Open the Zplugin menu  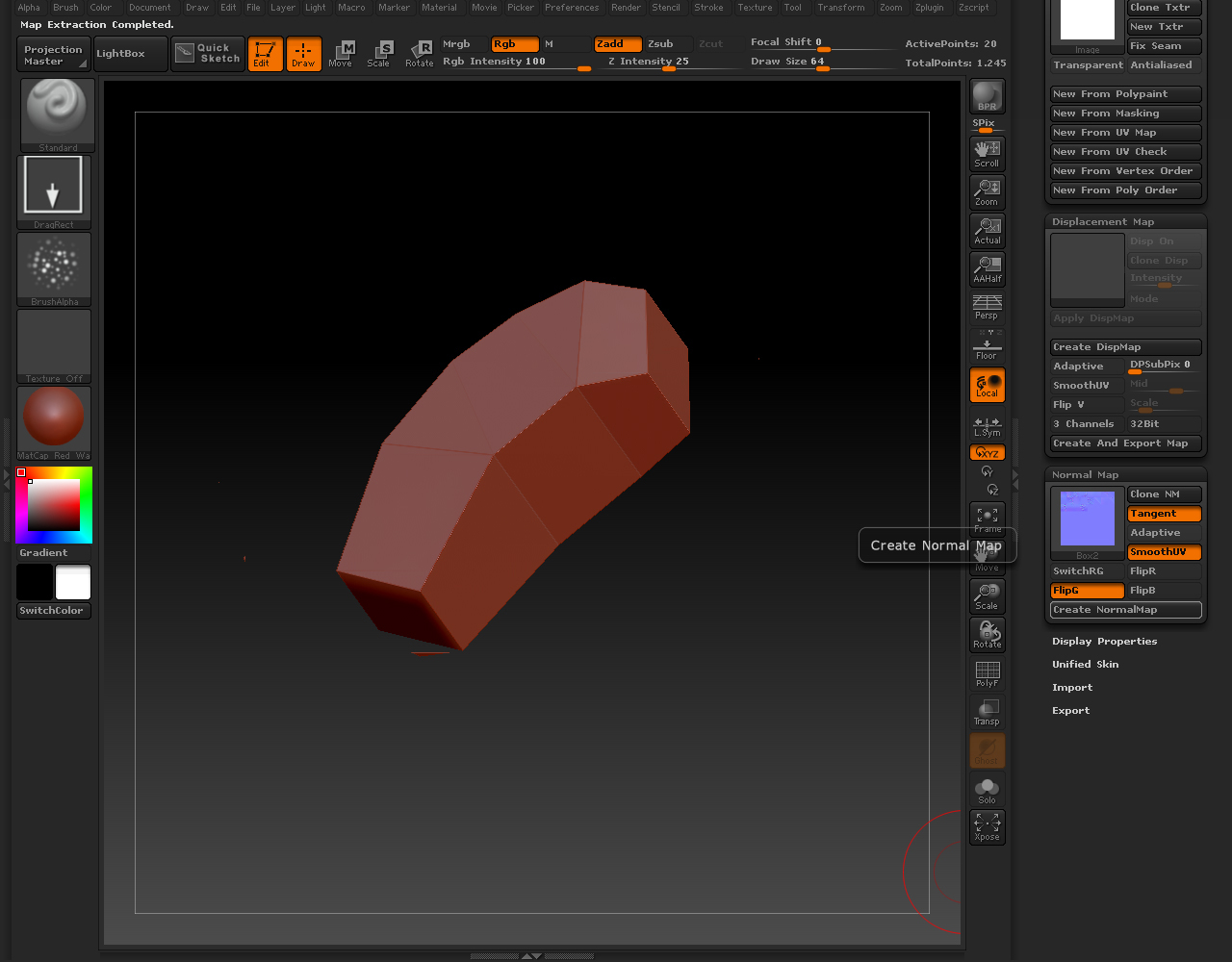(x=930, y=8)
